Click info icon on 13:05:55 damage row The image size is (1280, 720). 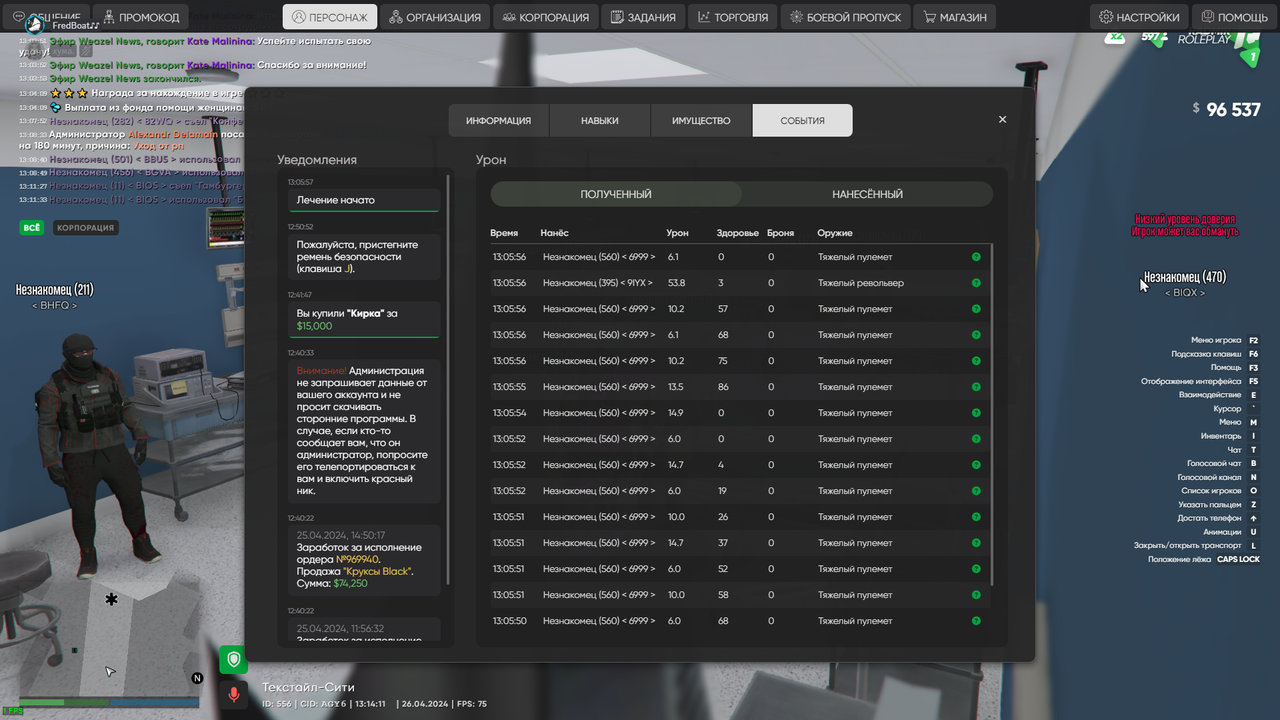[x=976, y=387]
